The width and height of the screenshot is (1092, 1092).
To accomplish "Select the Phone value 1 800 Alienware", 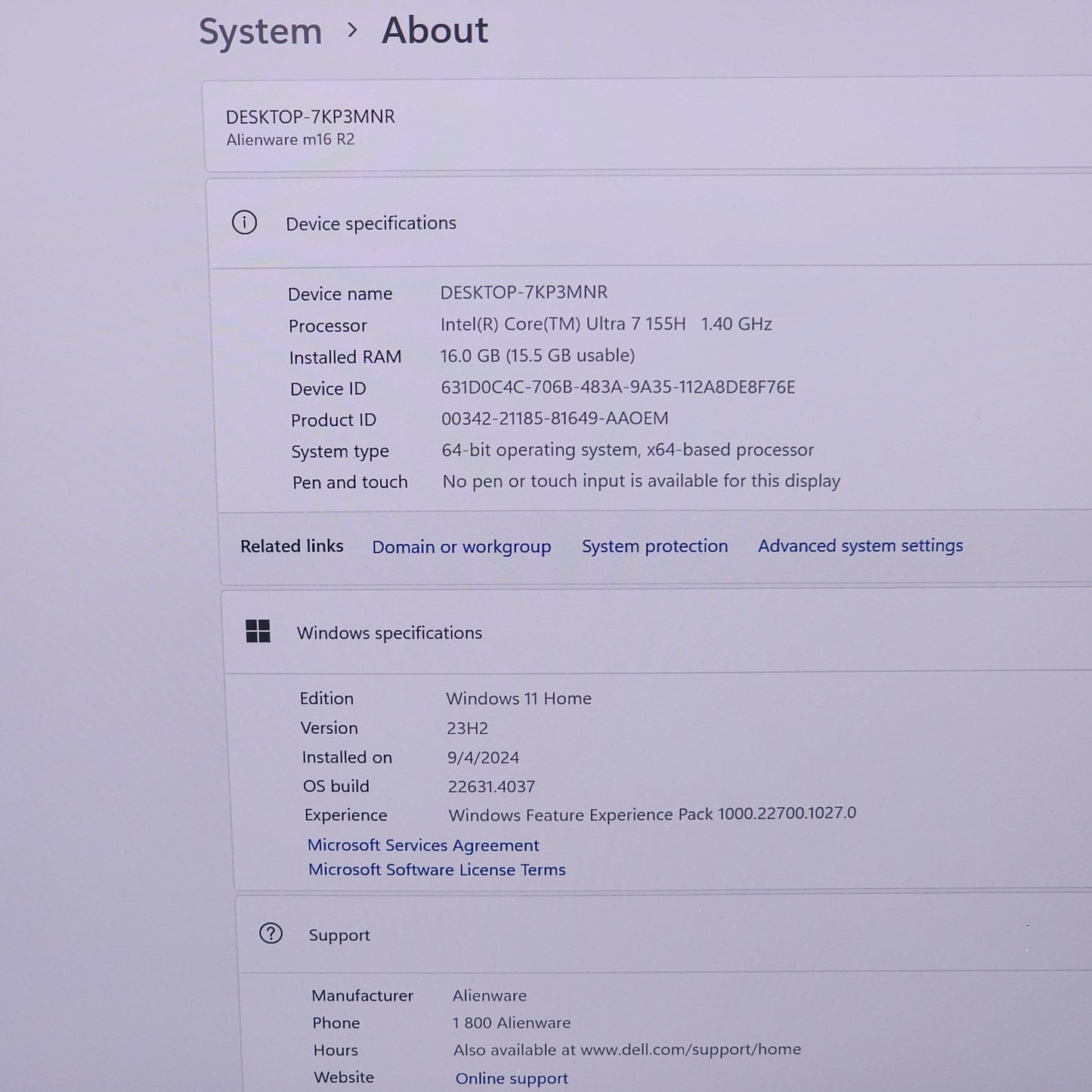I will point(512,1022).
